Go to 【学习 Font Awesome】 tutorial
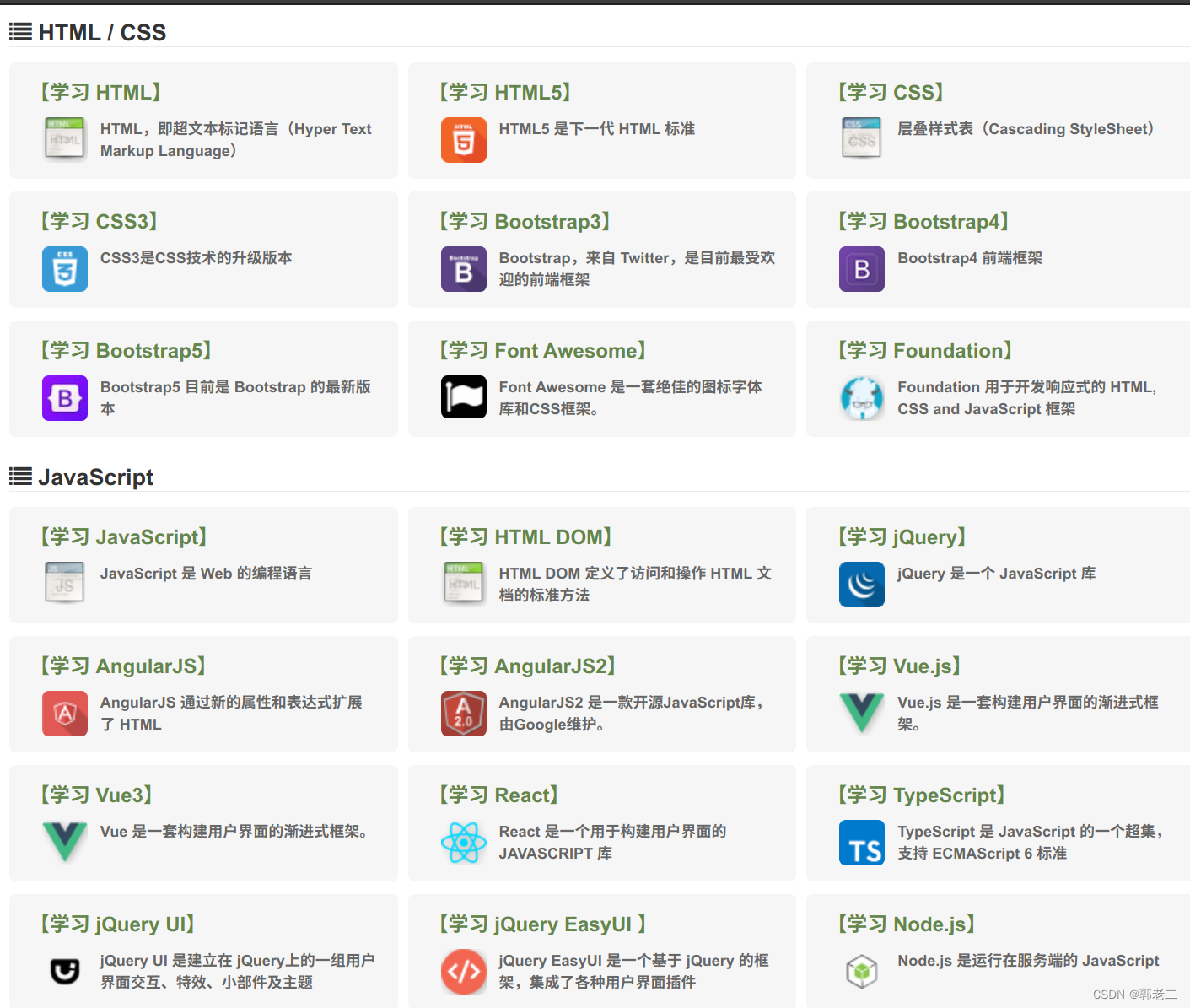Viewport: 1190px width, 1008px height. 542,350
